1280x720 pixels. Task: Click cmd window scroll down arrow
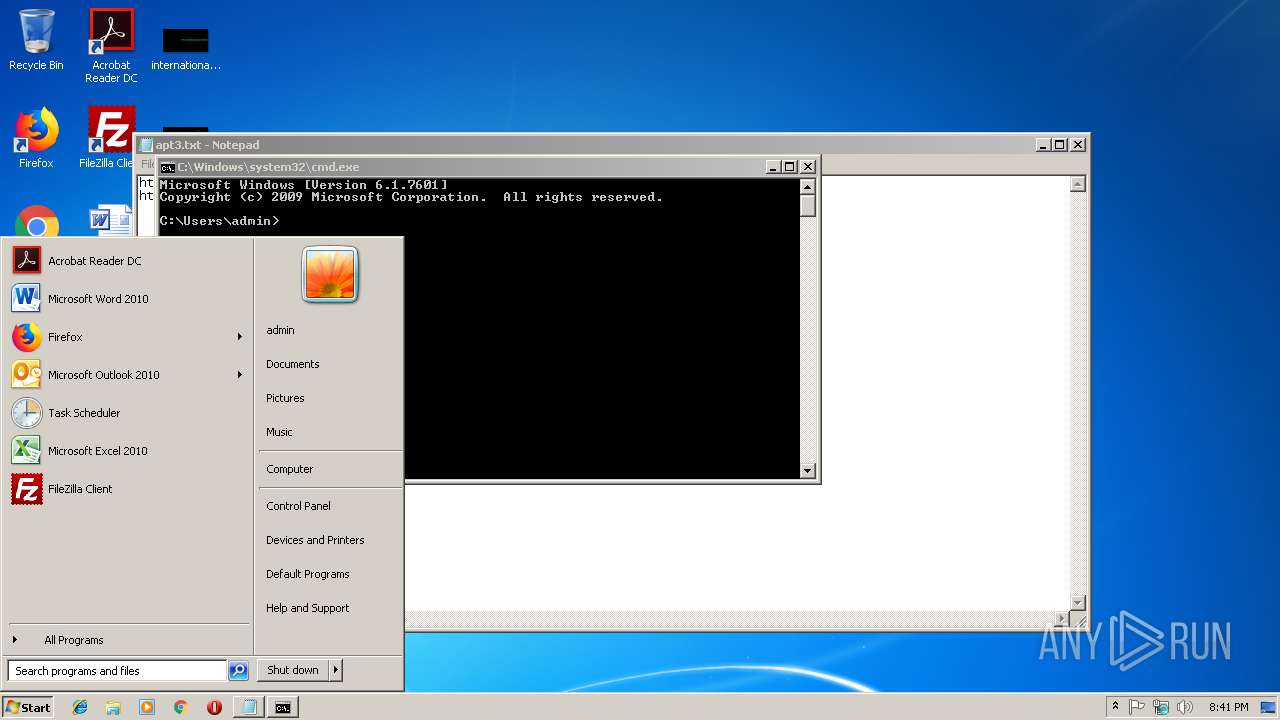pyautogui.click(x=808, y=470)
